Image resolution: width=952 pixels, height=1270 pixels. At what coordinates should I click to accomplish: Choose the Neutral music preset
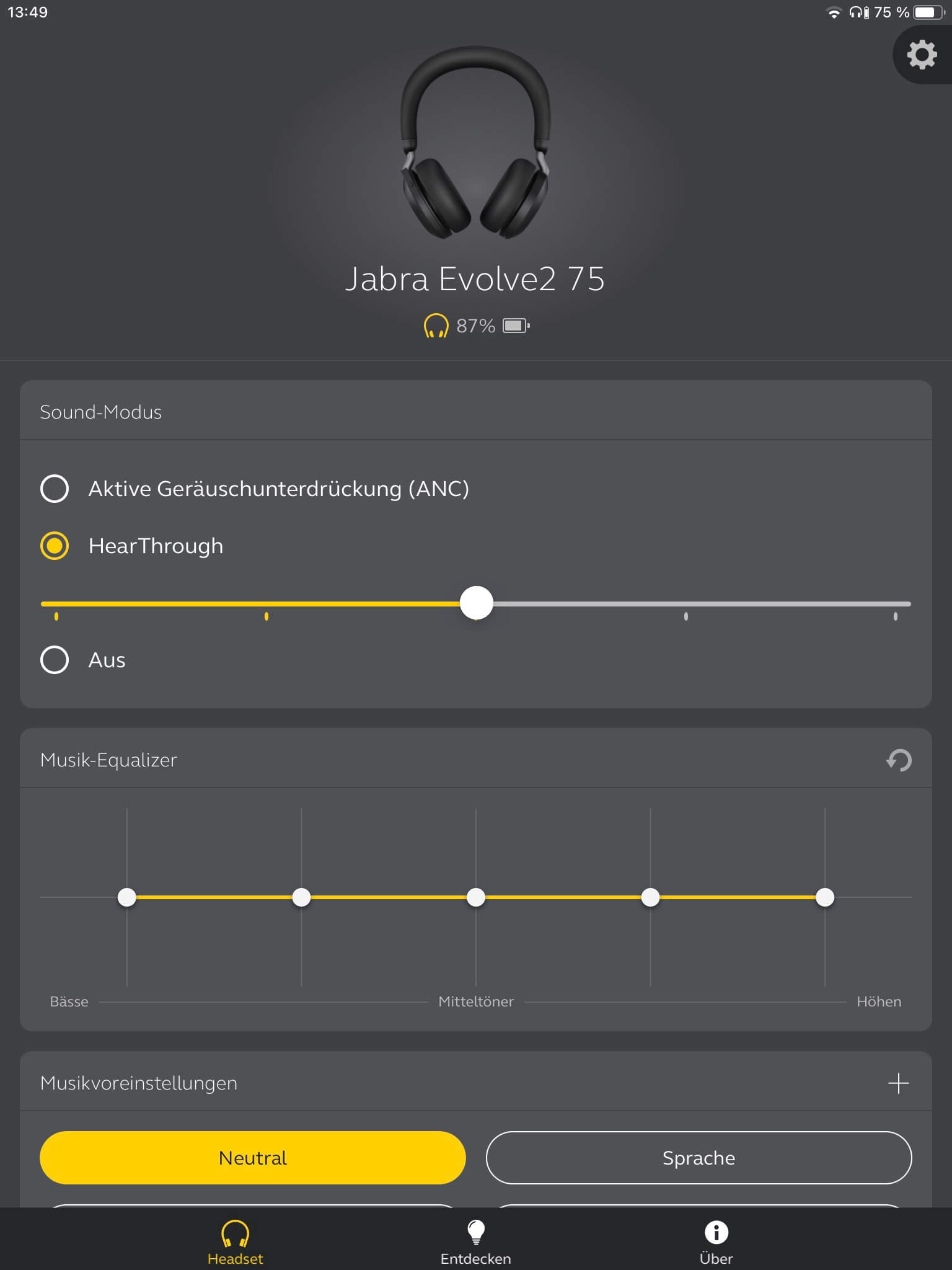coord(253,1158)
